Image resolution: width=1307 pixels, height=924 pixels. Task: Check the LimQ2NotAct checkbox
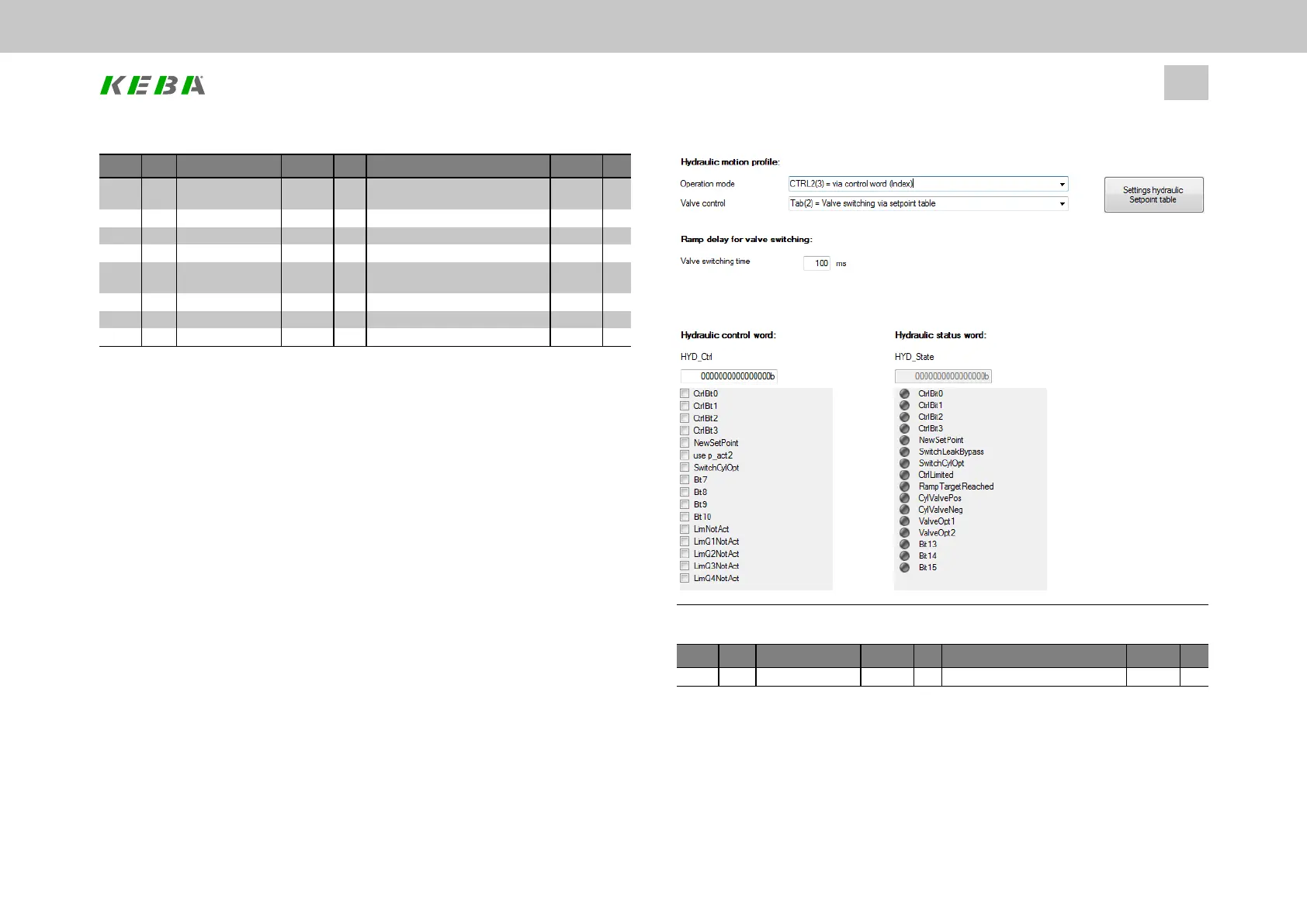tap(685, 554)
